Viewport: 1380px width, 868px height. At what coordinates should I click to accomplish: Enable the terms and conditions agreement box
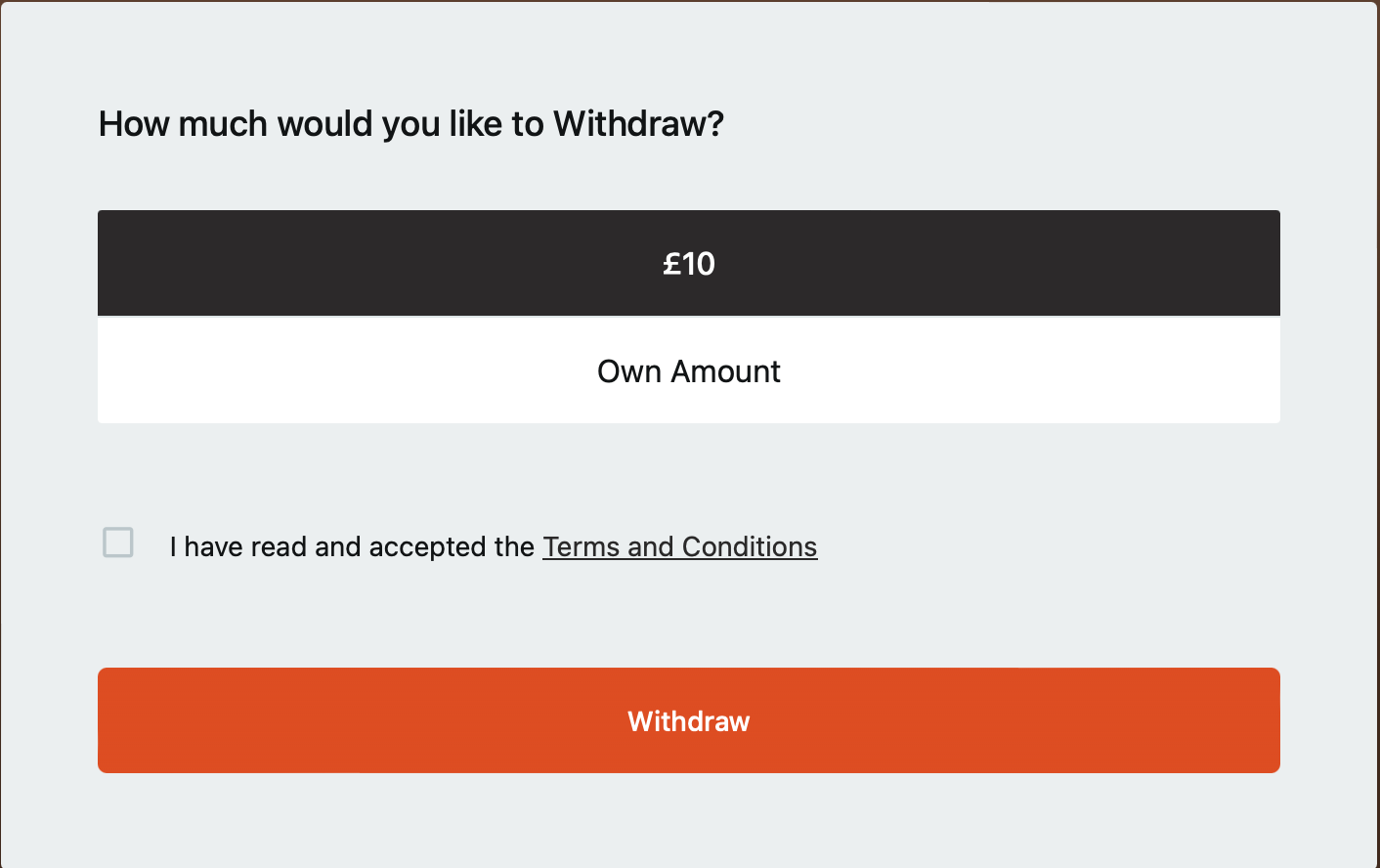tap(117, 542)
